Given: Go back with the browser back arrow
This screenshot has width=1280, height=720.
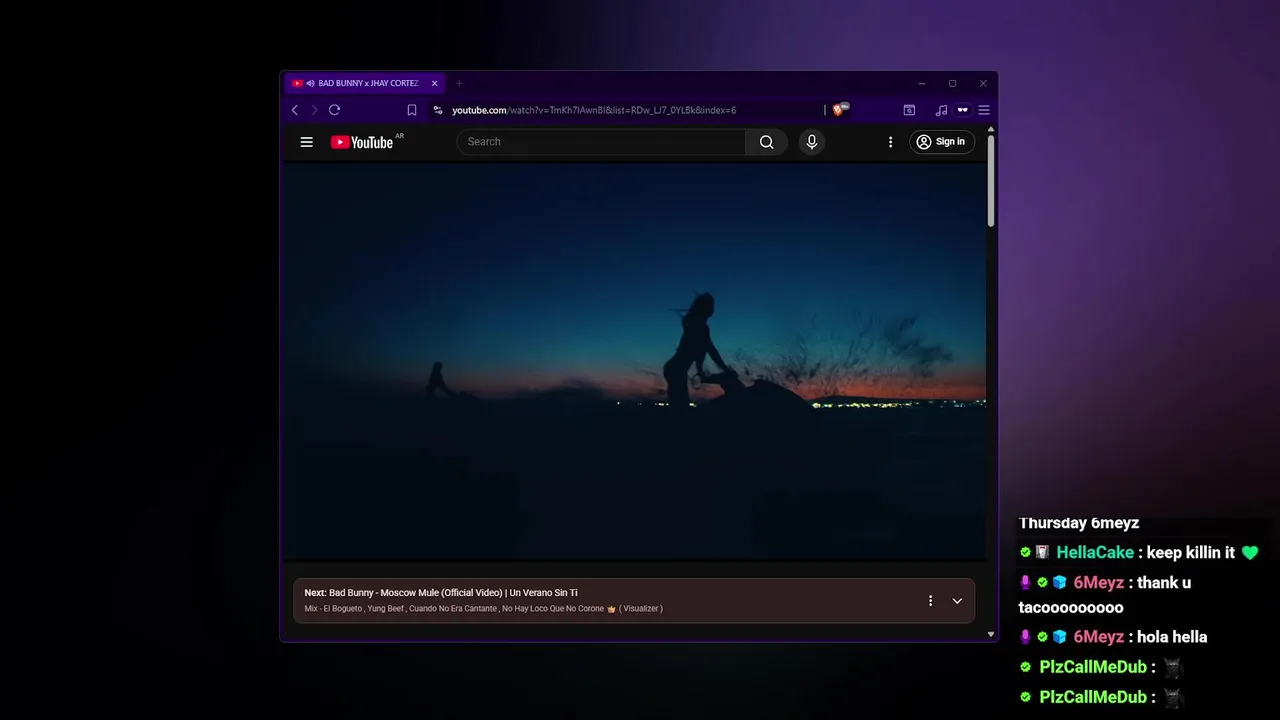Looking at the screenshot, I should click(294, 110).
